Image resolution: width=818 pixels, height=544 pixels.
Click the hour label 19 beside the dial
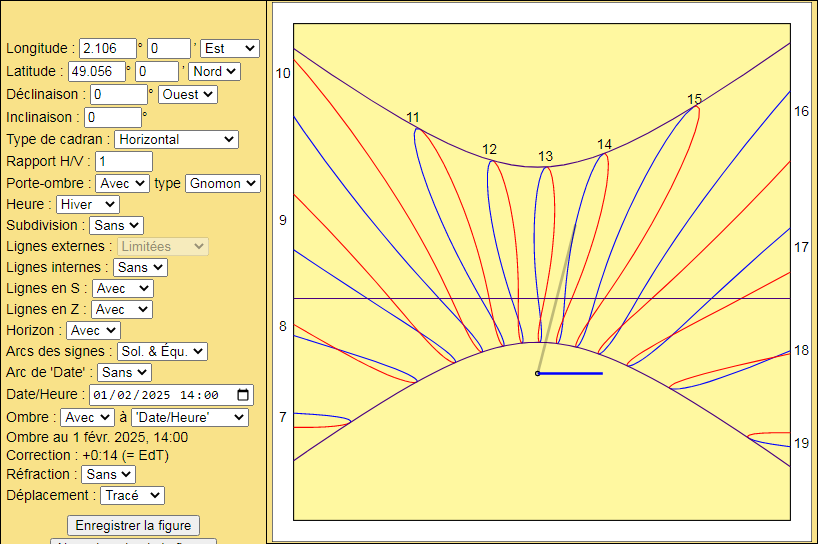tap(801, 443)
